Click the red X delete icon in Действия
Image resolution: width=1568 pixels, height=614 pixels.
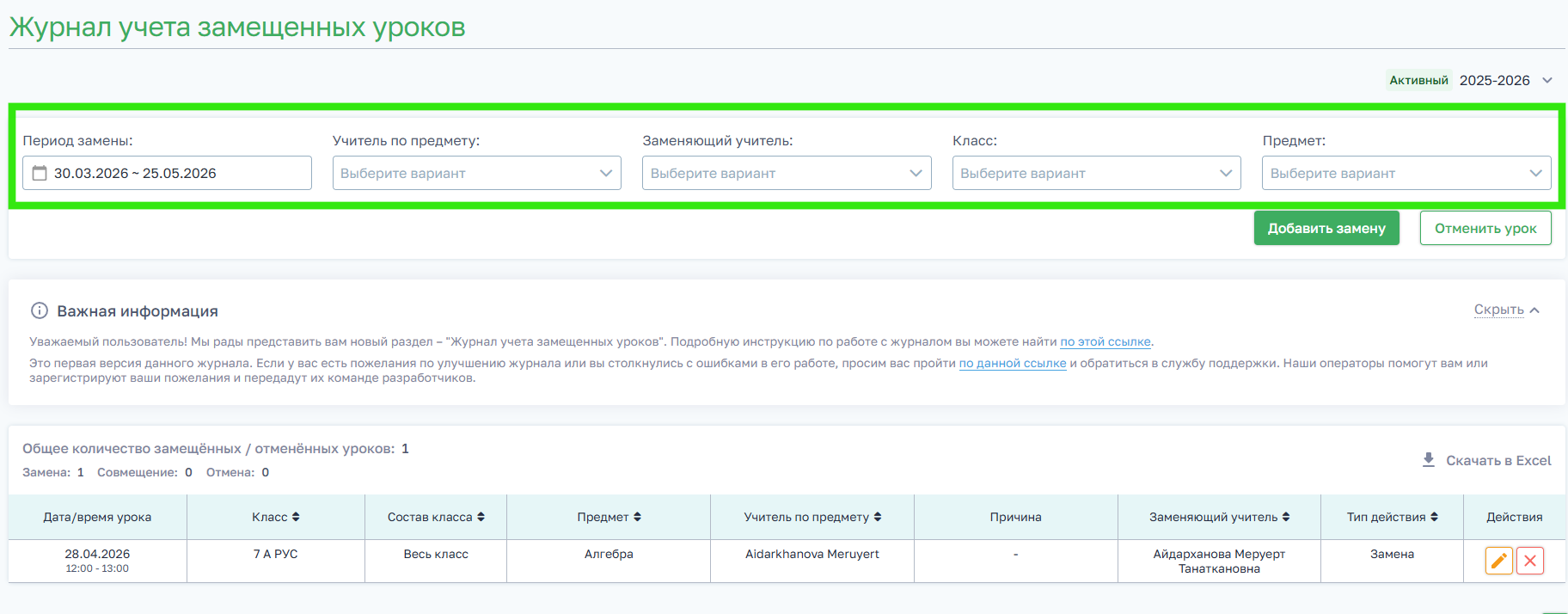pos(1530,561)
